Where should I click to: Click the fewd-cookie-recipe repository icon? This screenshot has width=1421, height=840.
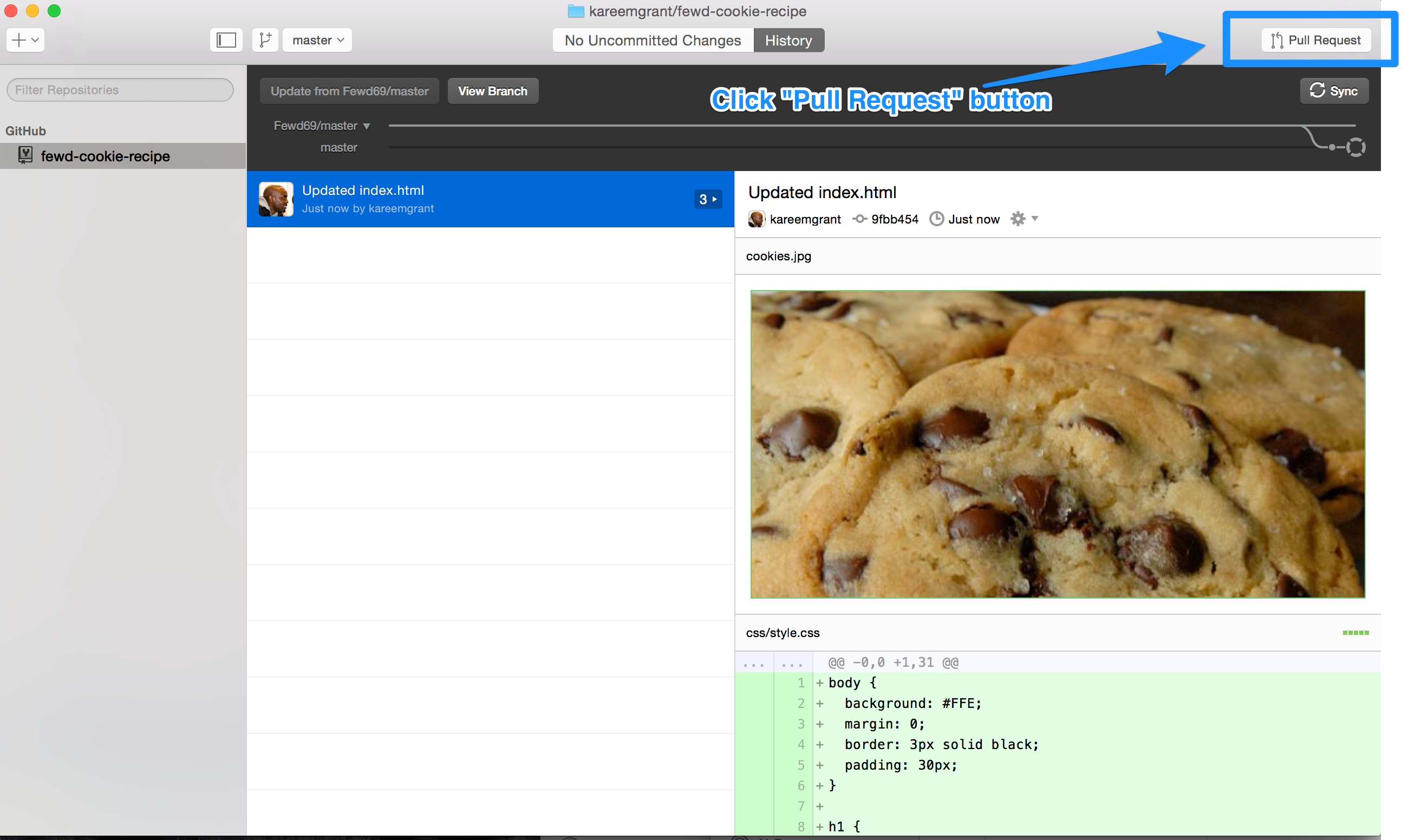[x=25, y=156]
